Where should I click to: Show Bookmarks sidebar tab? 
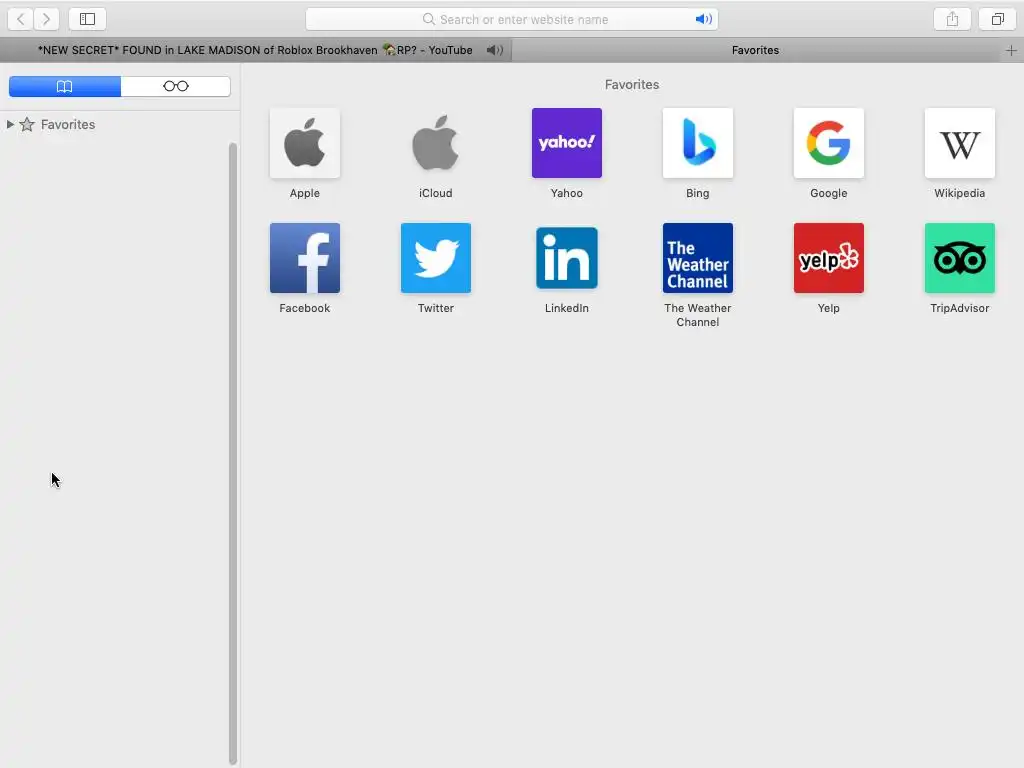click(65, 86)
